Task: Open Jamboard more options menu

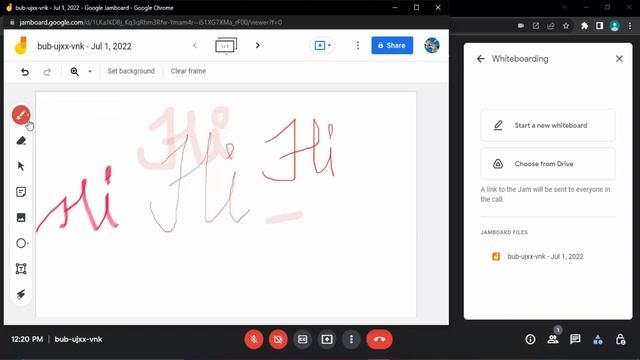Action: [358, 45]
